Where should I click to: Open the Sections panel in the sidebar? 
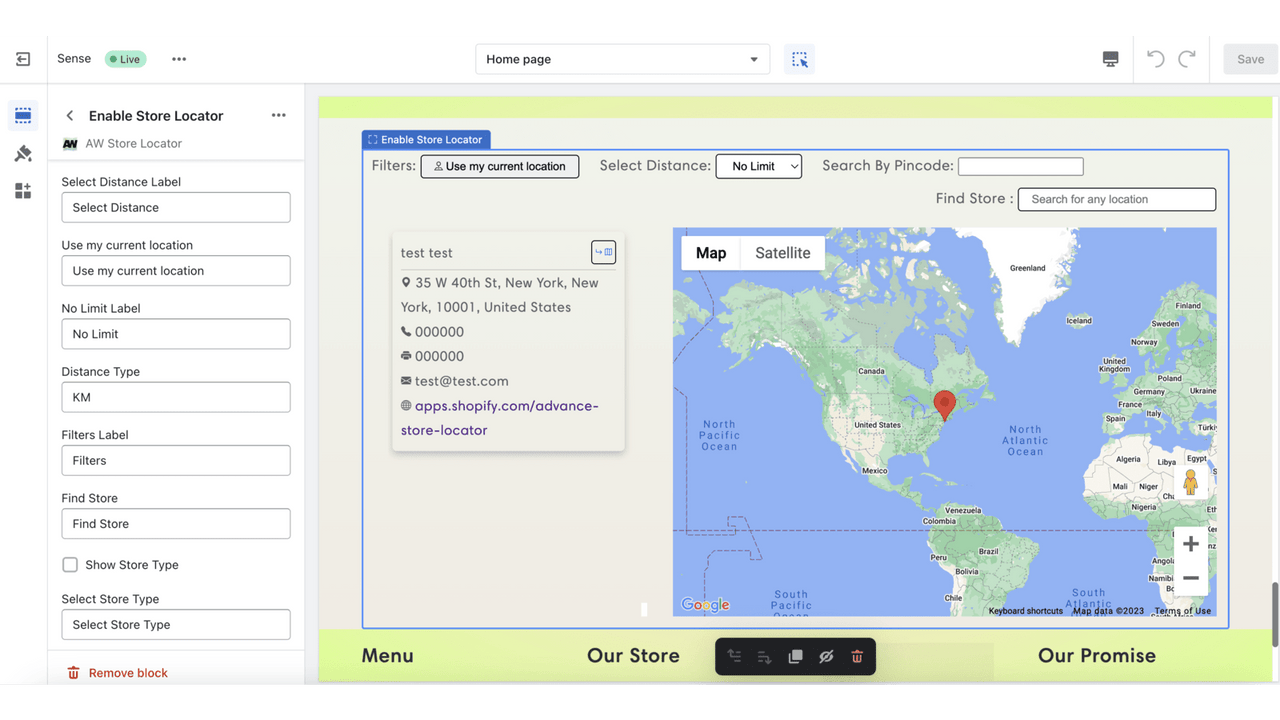click(x=22, y=114)
